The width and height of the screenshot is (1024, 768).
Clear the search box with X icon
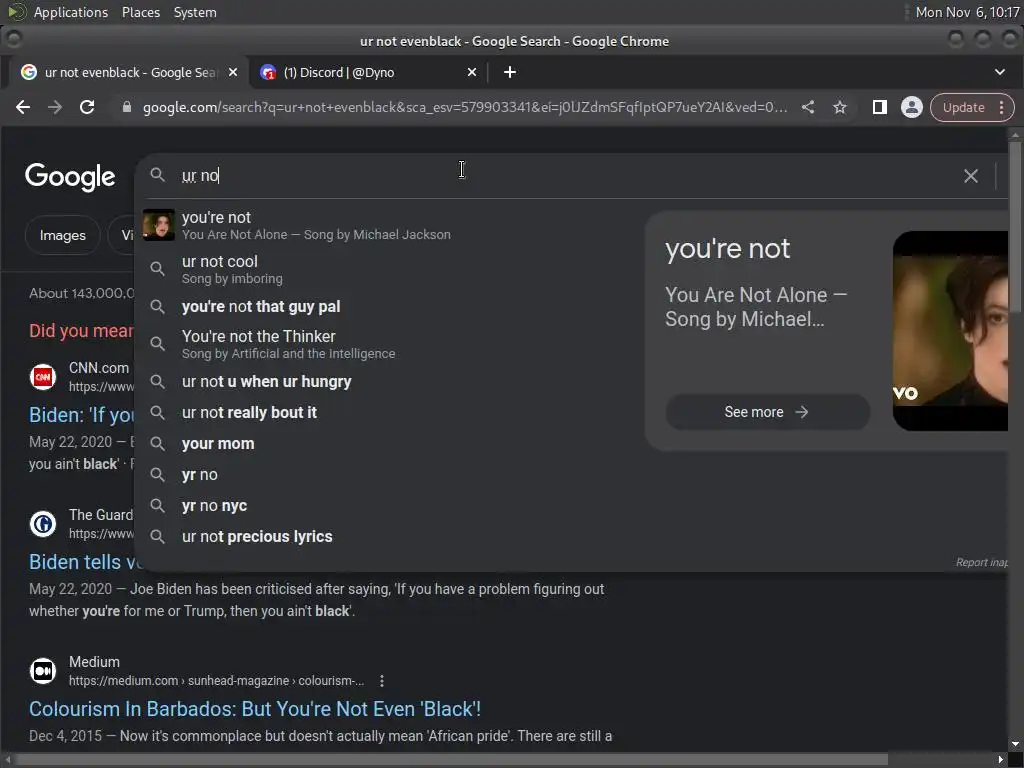(x=971, y=176)
